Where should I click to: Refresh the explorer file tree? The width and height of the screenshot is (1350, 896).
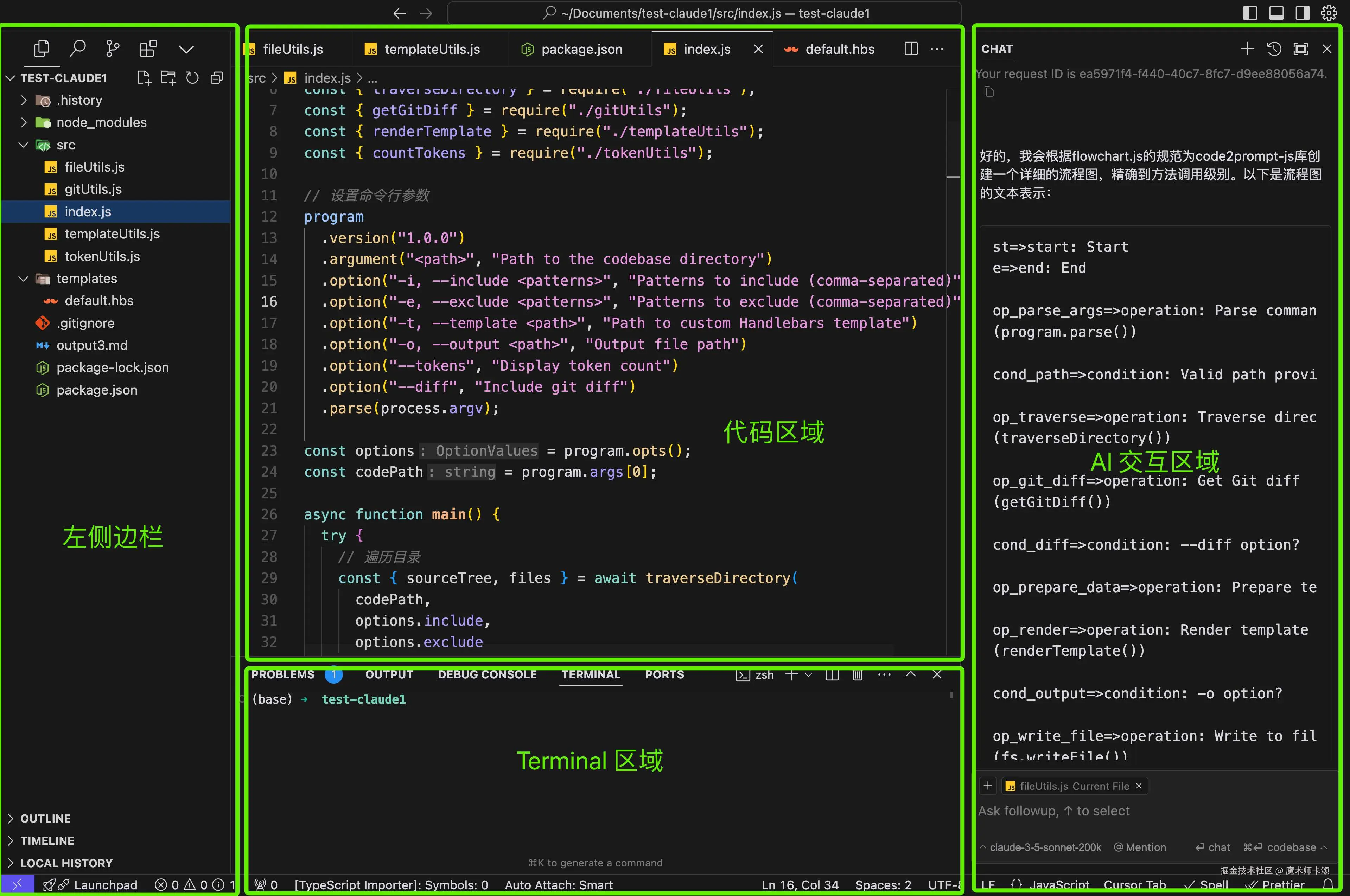193,78
